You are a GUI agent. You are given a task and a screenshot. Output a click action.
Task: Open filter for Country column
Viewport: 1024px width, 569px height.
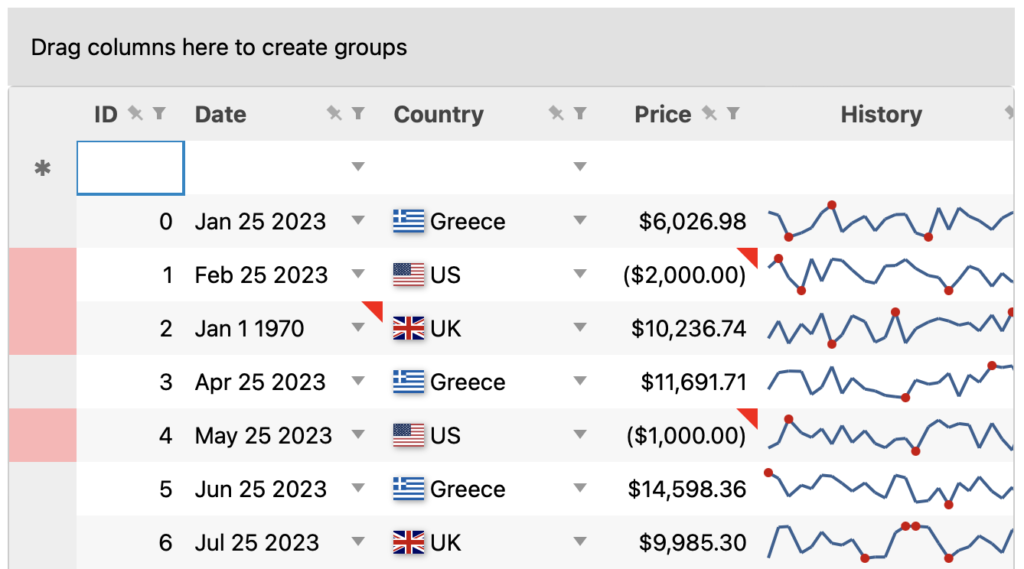click(x=580, y=114)
